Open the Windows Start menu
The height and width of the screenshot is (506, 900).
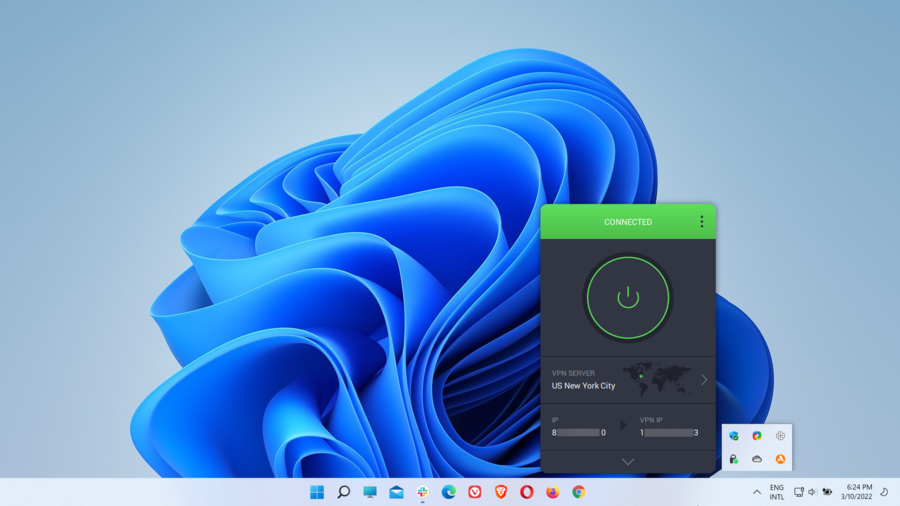point(317,492)
